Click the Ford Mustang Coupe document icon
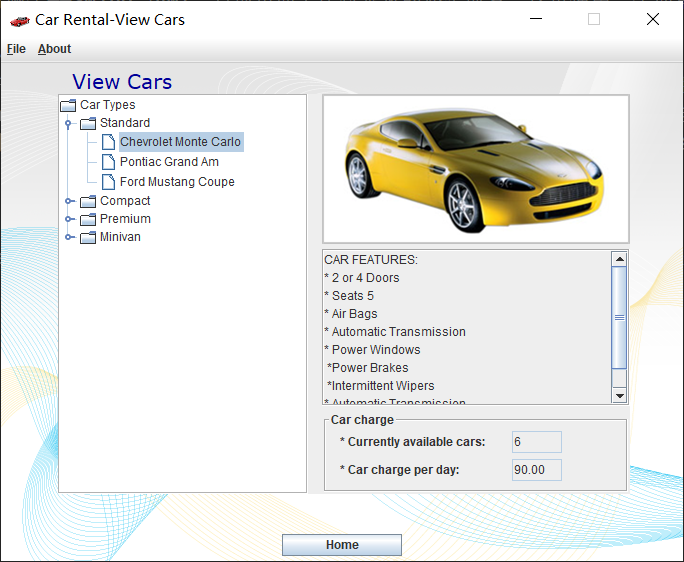The image size is (684, 562). [108, 182]
